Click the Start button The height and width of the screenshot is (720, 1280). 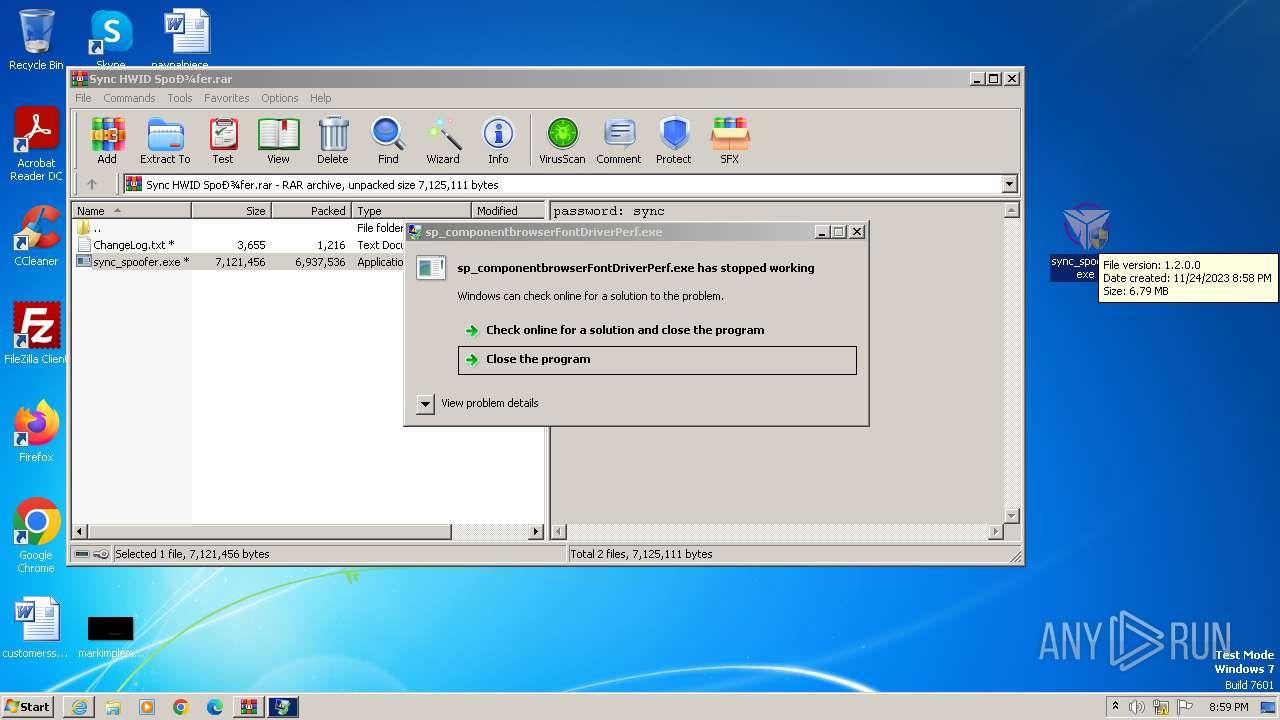[x=28, y=707]
